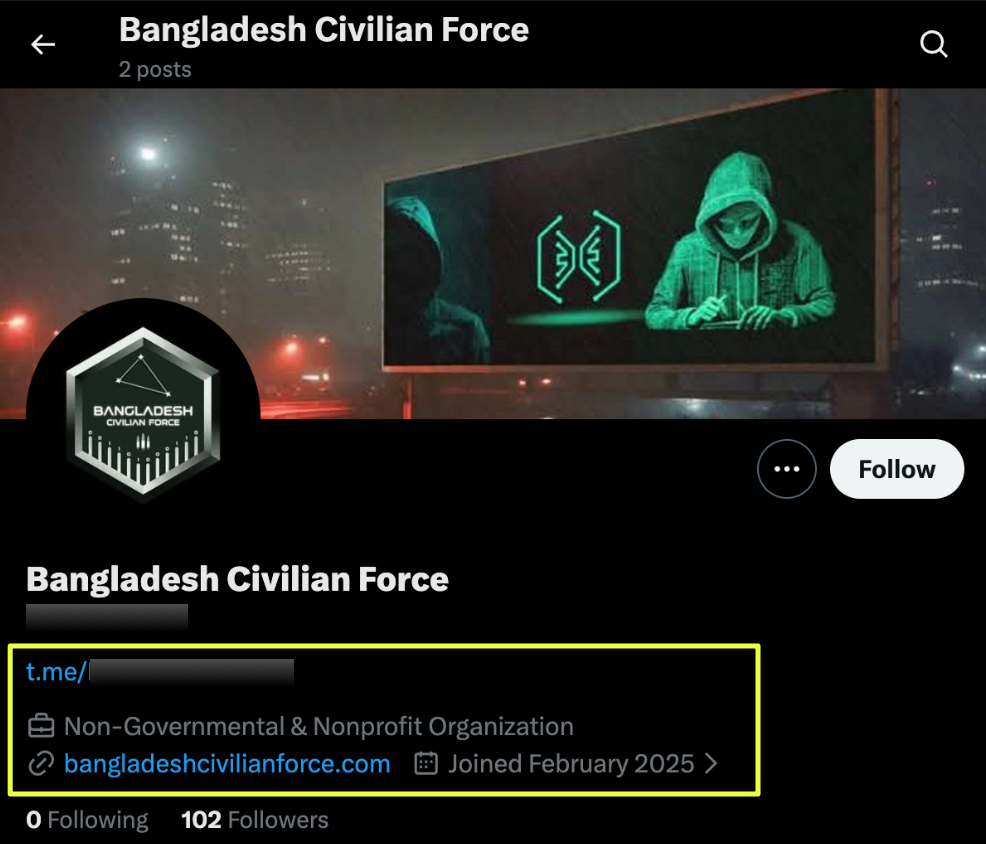Visit bangladeshcivilianforce.com website link
The height and width of the screenshot is (844, 986).
(227, 763)
